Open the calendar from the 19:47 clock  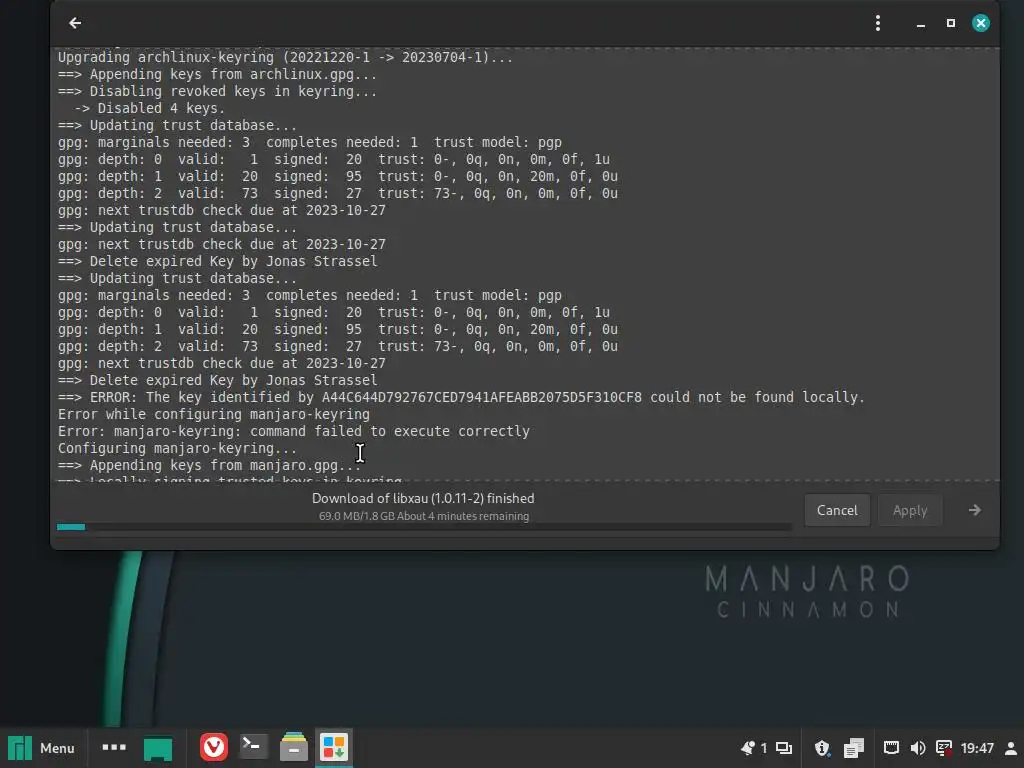977,748
